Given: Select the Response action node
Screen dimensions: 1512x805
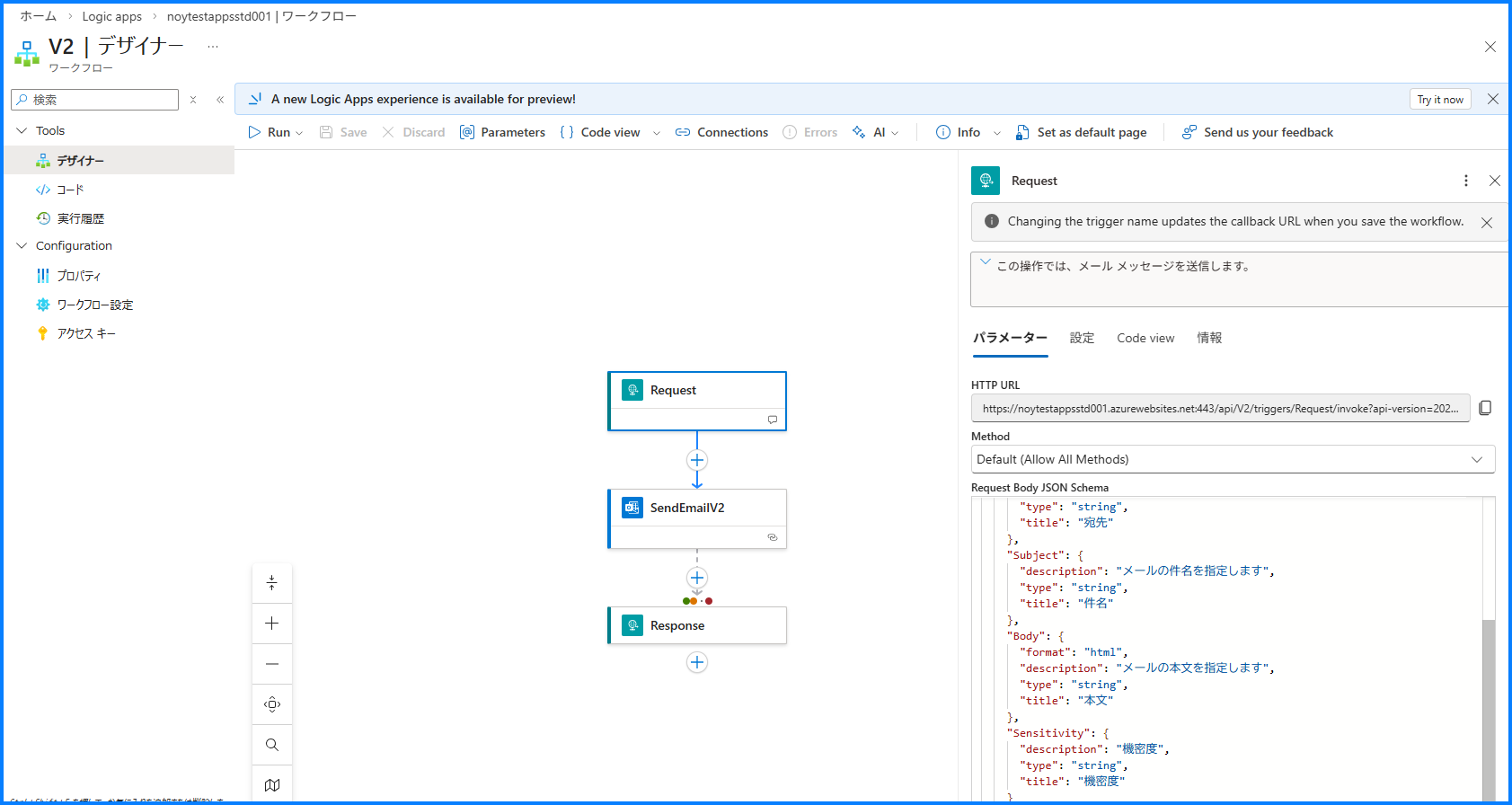Looking at the screenshot, I should click(697, 625).
